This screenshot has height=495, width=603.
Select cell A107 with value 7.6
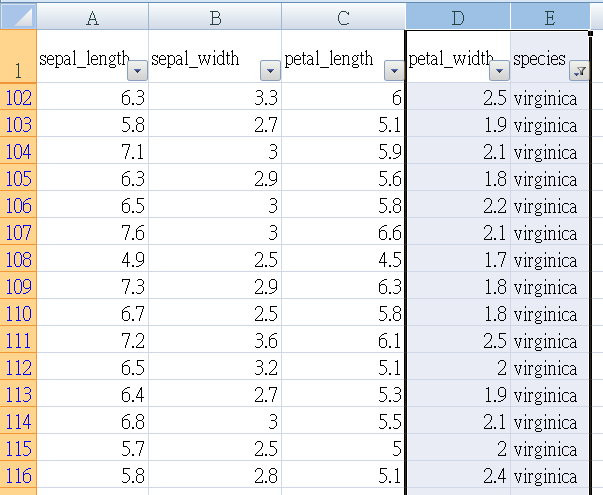pyautogui.click(x=93, y=231)
